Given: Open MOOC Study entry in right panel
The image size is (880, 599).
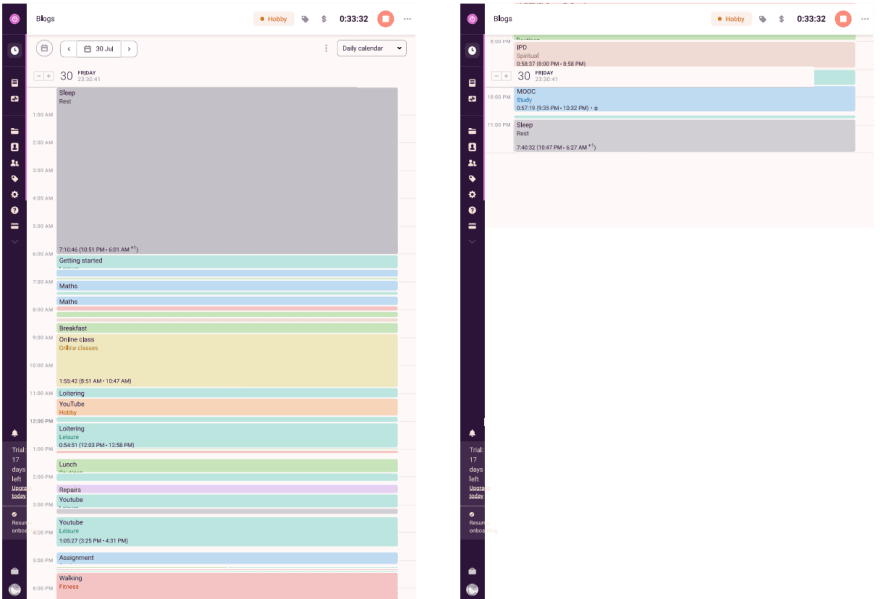Looking at the screenshot, I should tap(685, 99).
